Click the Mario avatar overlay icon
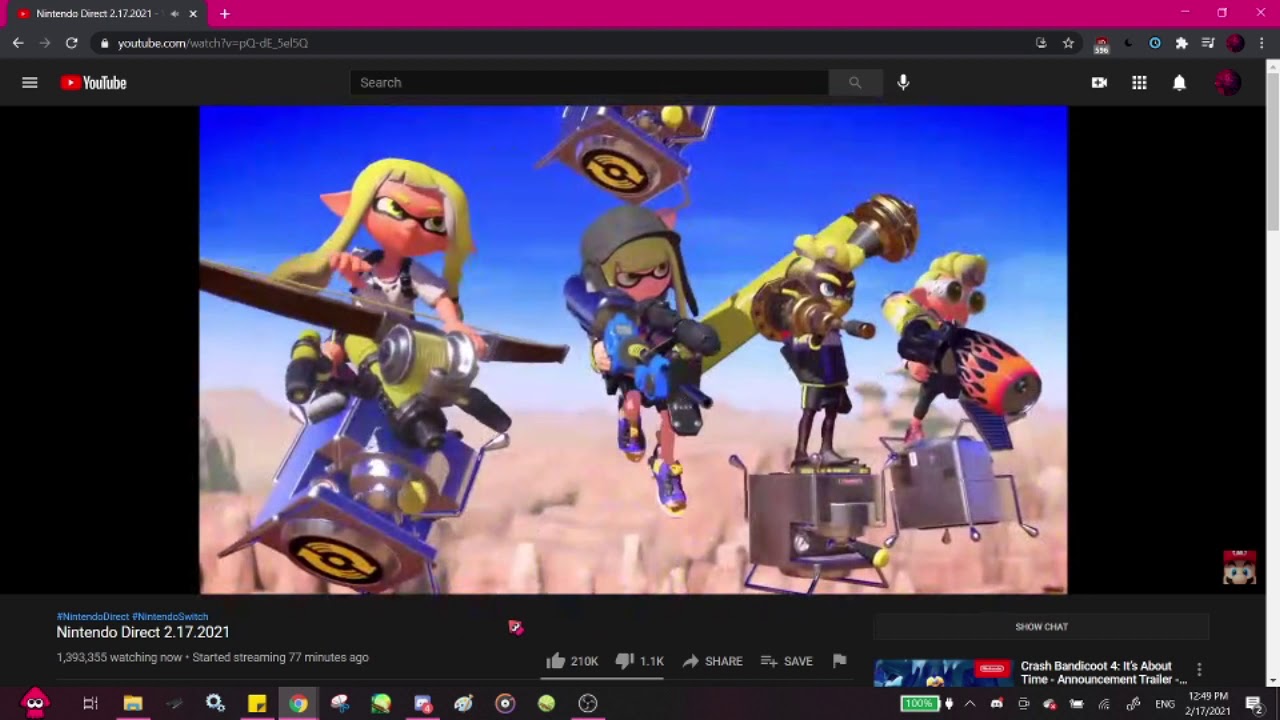The width and height of the screenshot is (1280, 720). coord(1239,567)
